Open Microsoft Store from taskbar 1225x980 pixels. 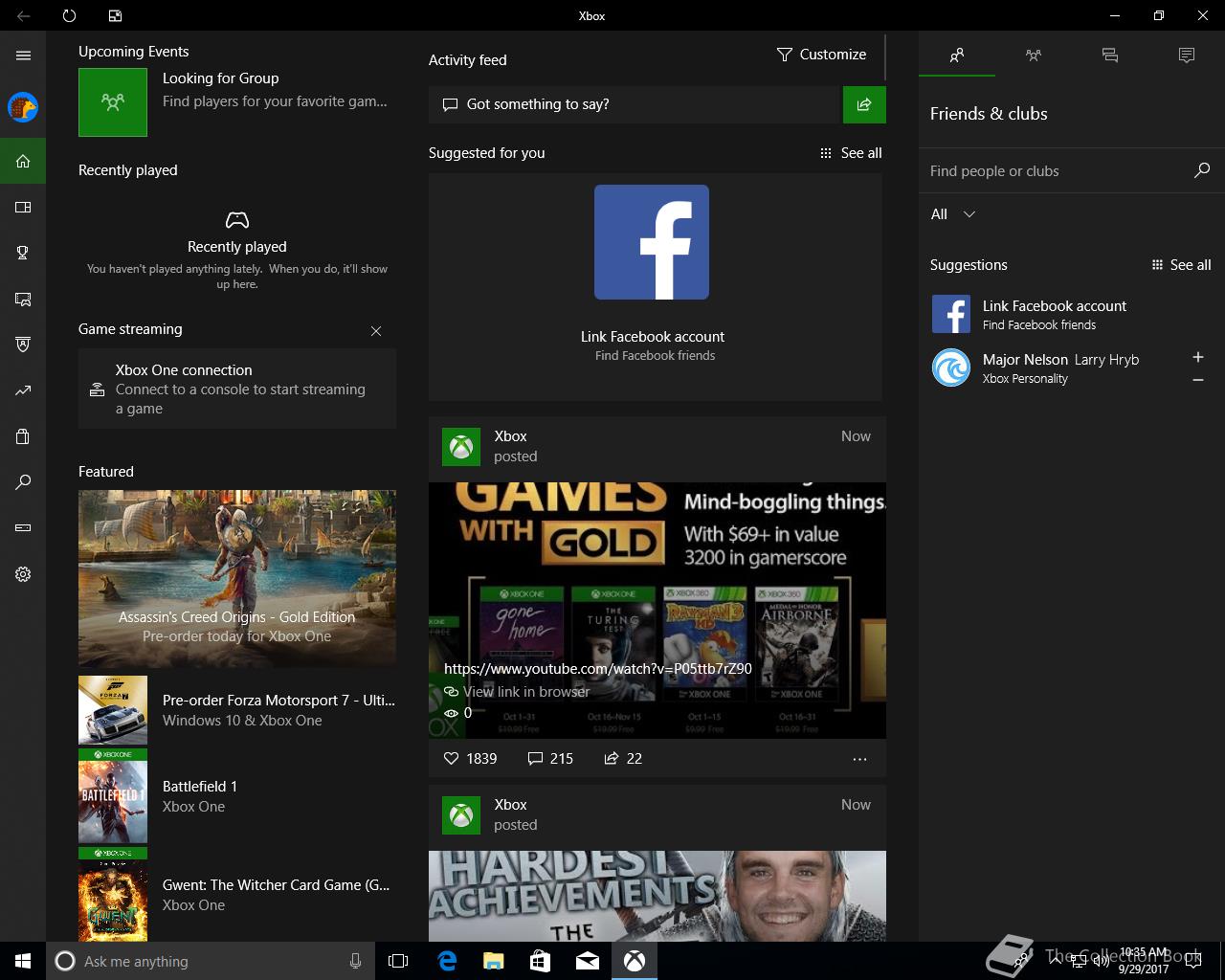[x=541, y=961]
